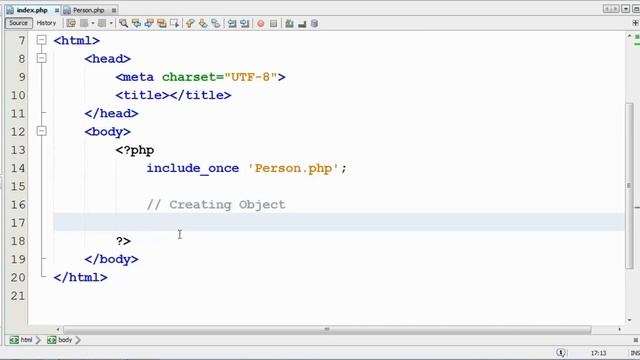Click horizontal scrollbar left arrow
Viewport: 640px width, 360px height.
pos(58,329)
